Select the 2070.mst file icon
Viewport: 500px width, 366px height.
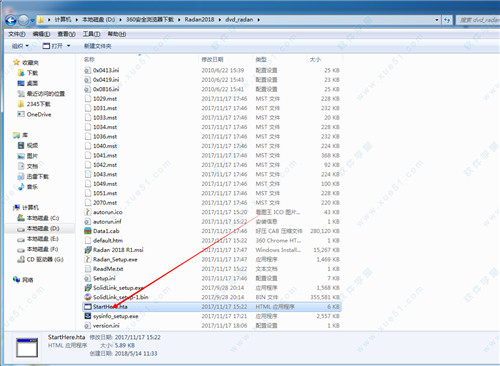coord(88,203)
